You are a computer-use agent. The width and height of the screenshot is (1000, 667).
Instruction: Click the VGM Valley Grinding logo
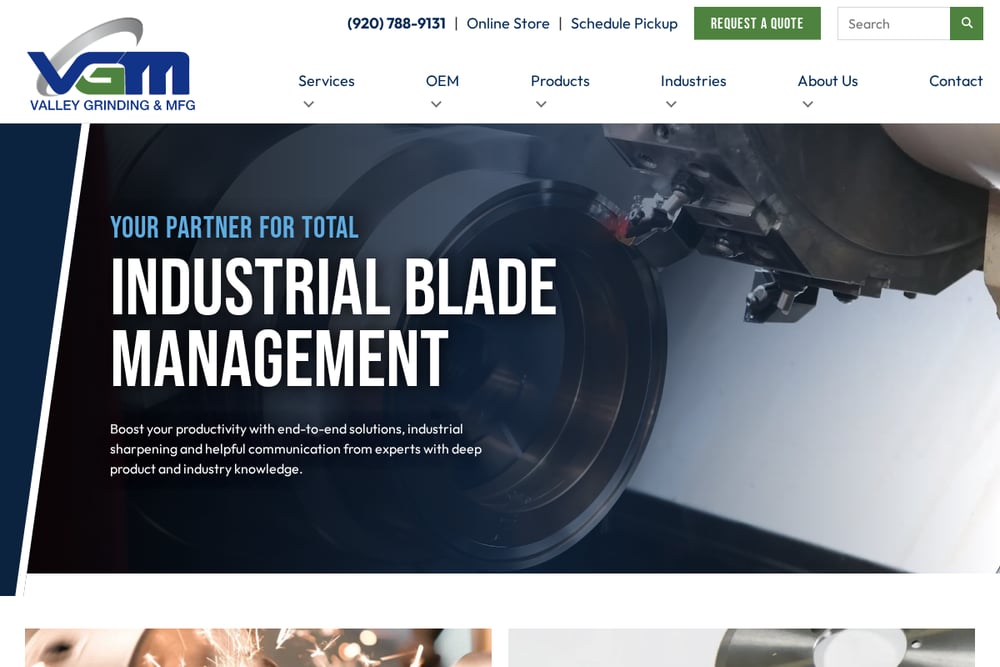[111, 64]
